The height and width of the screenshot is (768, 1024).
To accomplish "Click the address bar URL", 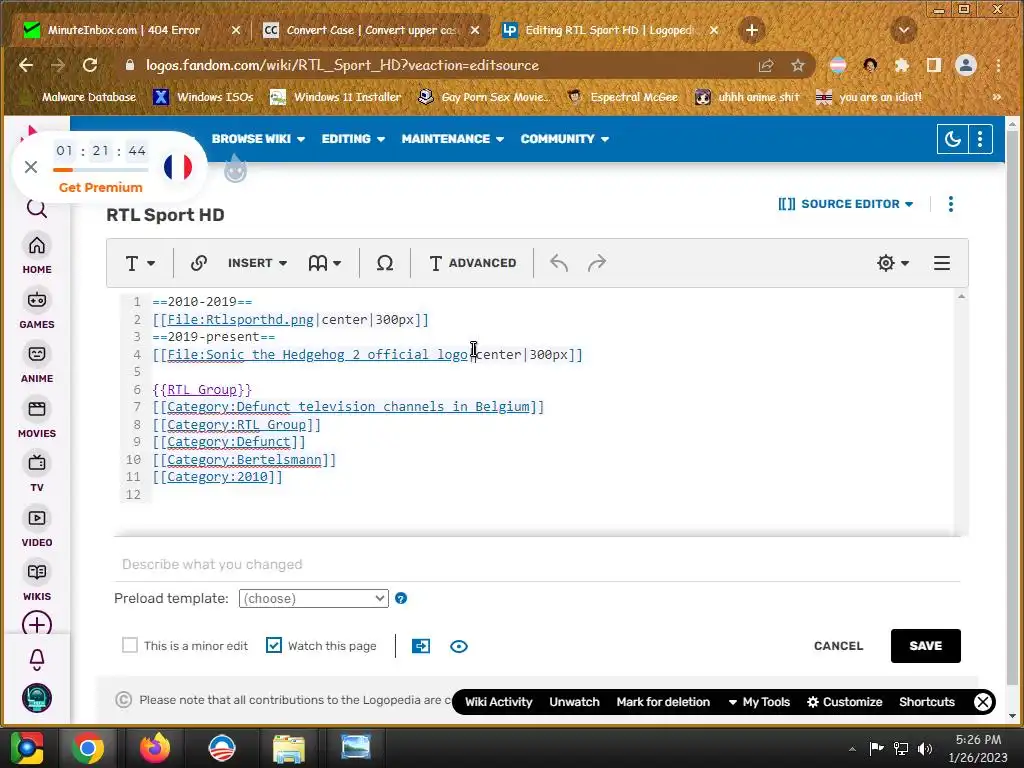I will [x=342, y=65].
